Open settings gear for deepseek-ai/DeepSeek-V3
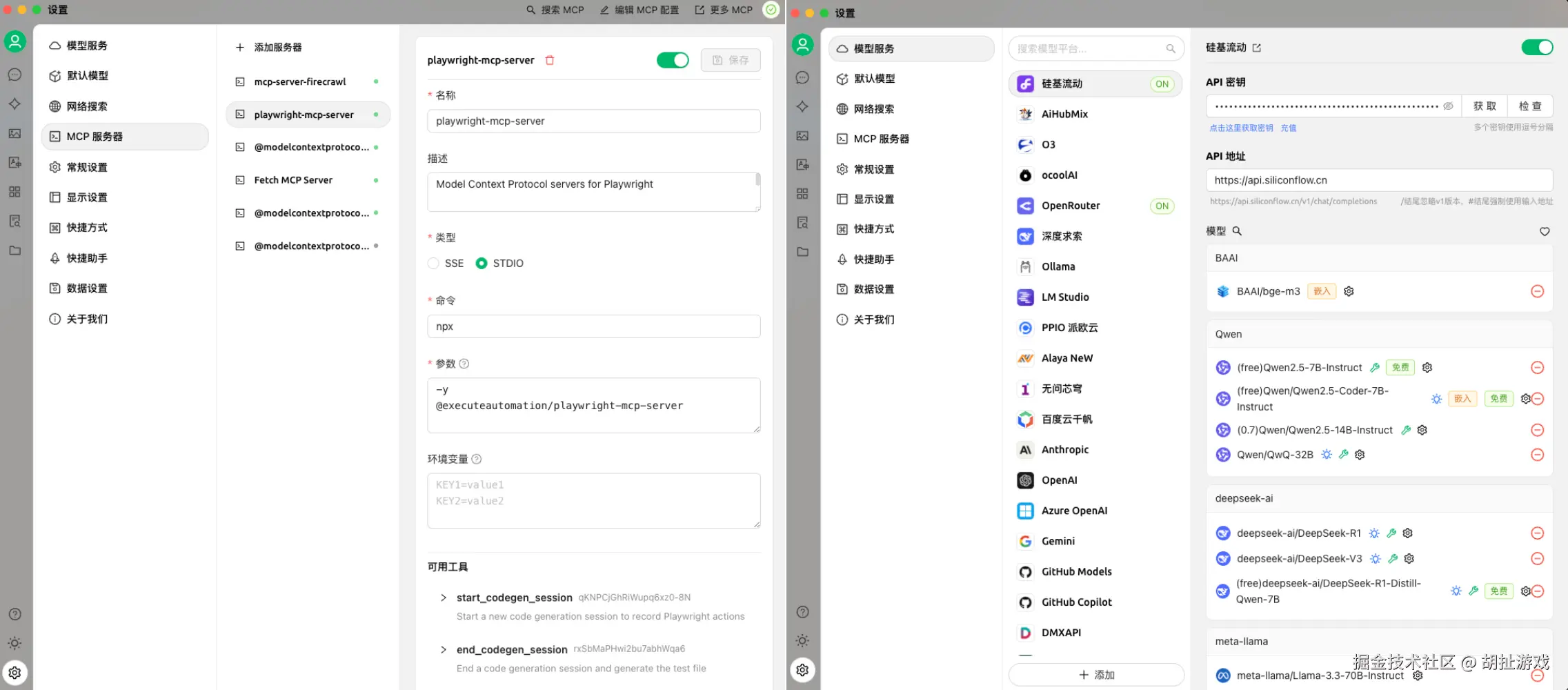This screenshot has height=690, width=1568. point(1409,559)
